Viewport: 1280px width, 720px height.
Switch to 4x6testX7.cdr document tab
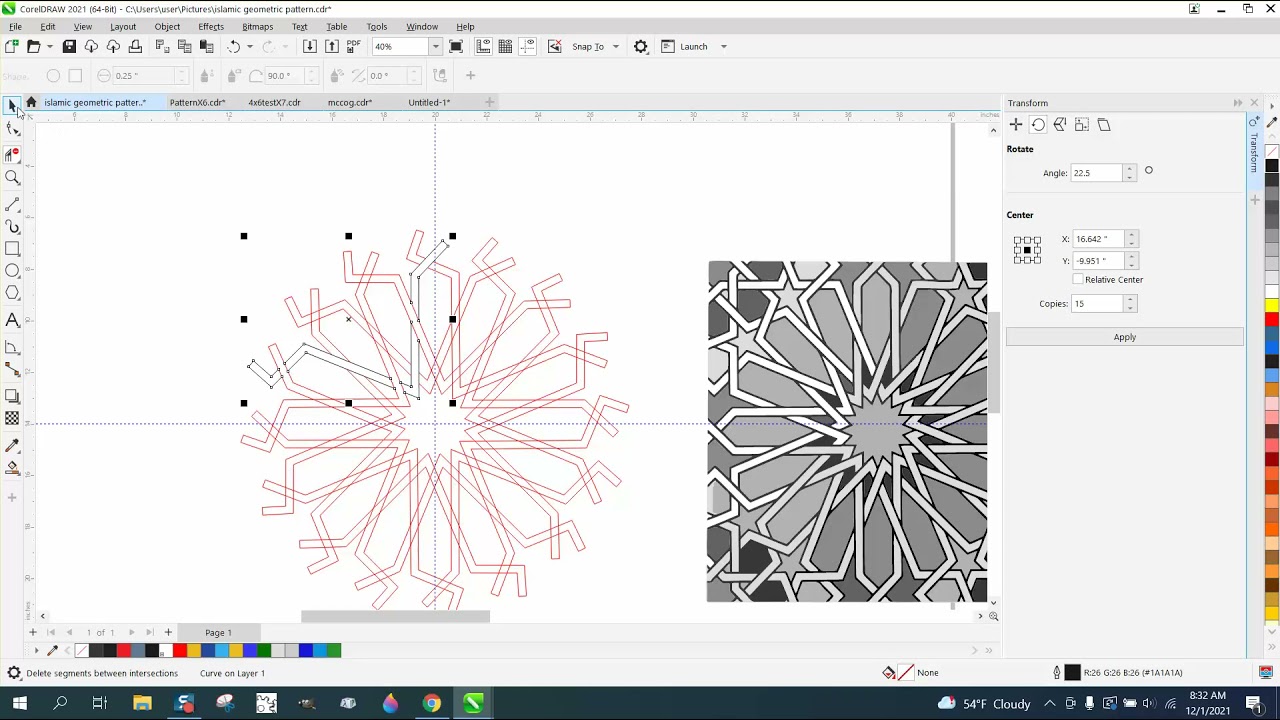[274, 102]
